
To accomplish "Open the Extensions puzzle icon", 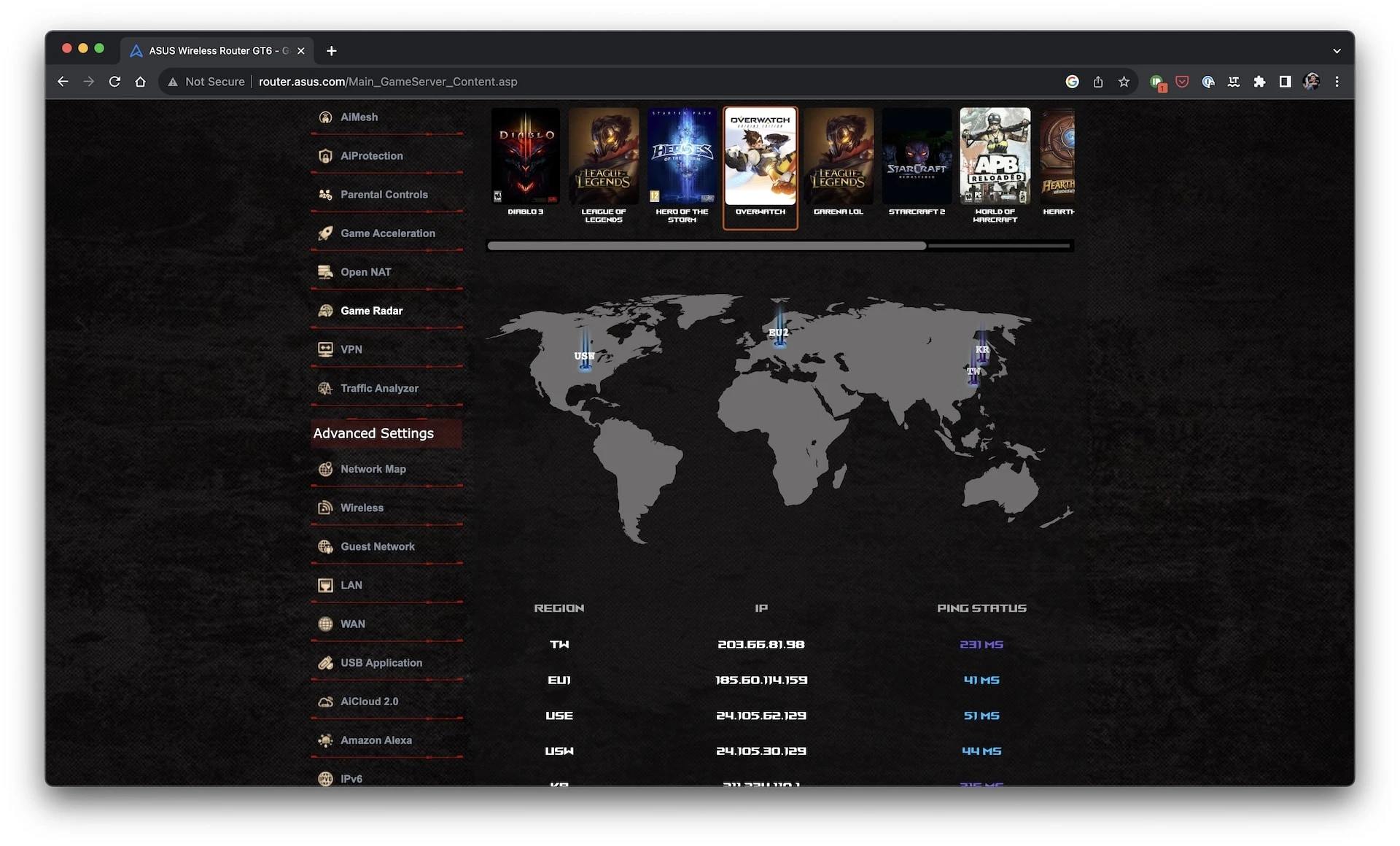I will pos(1259,82).
